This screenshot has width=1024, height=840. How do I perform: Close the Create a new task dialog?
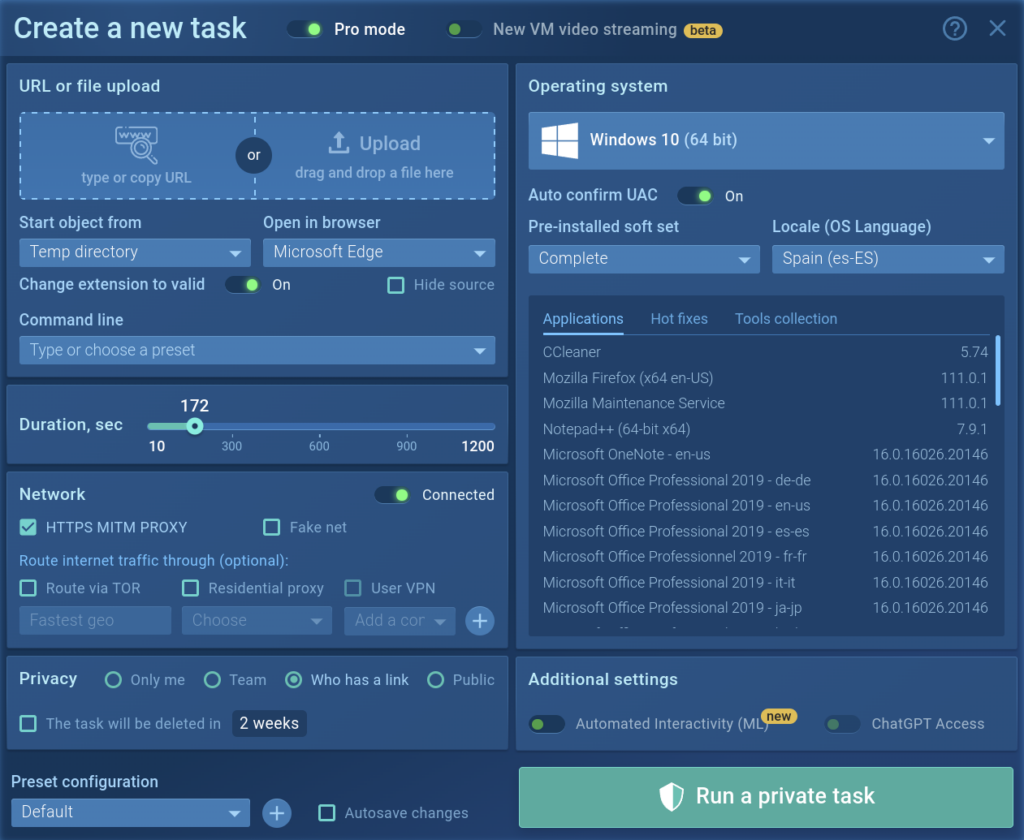pyautogui.click(x=997, y=28)
